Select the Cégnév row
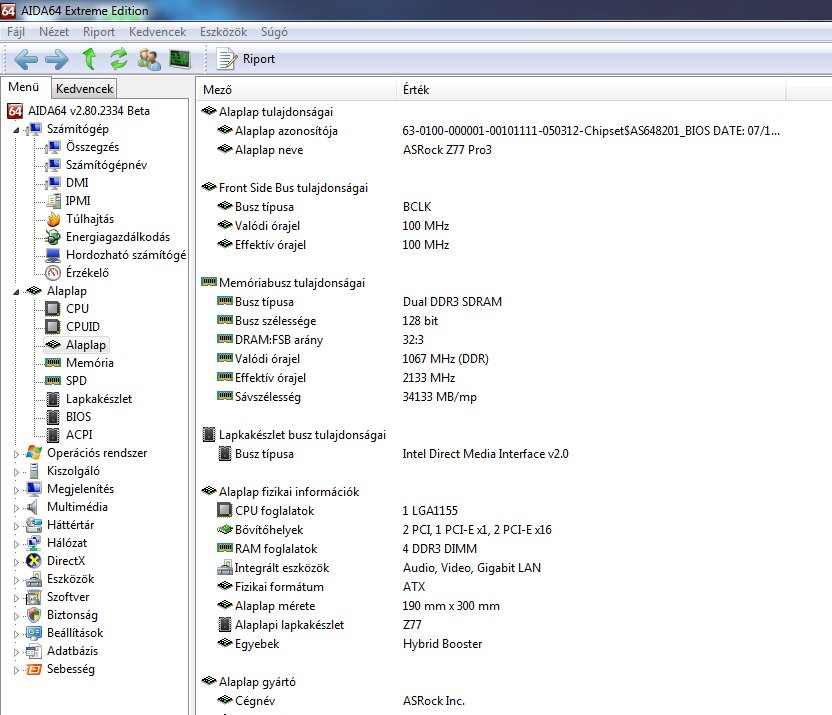Image resolution: width=832 pixels, height=715 pixels. click(x=490, y=701)
